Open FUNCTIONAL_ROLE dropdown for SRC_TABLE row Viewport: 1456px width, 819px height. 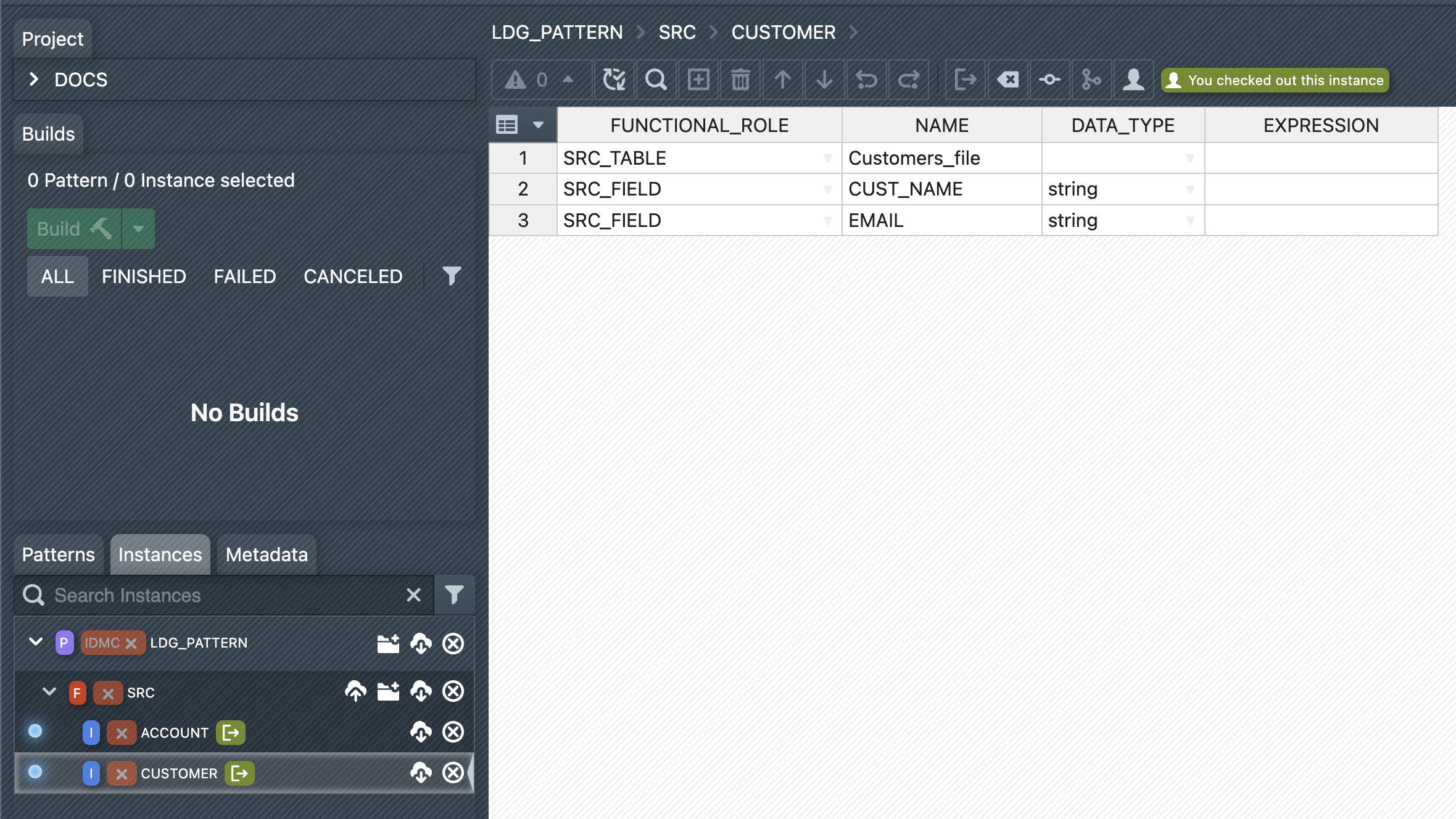[827, 158]
